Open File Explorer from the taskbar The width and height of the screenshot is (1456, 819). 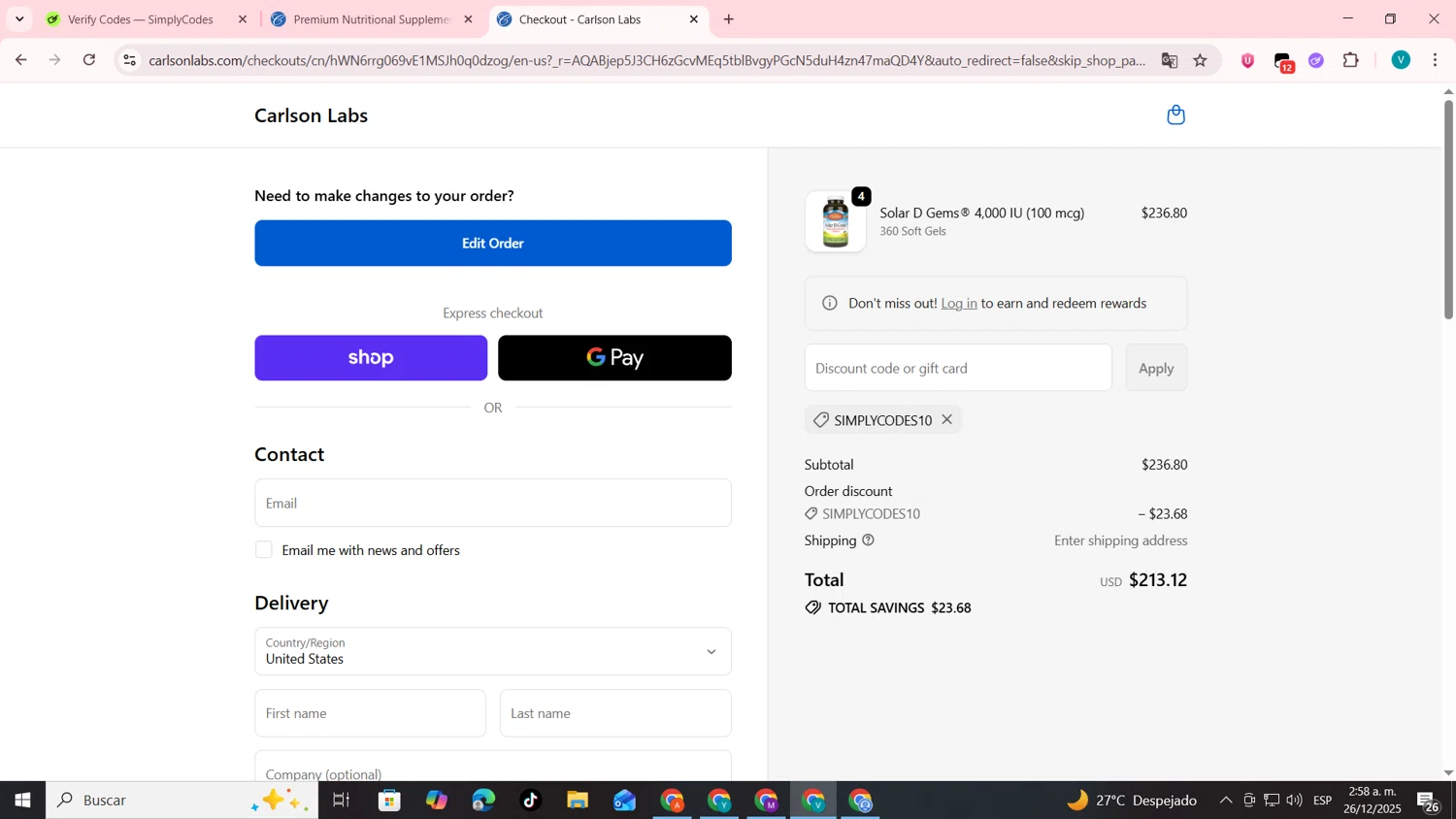578,801
